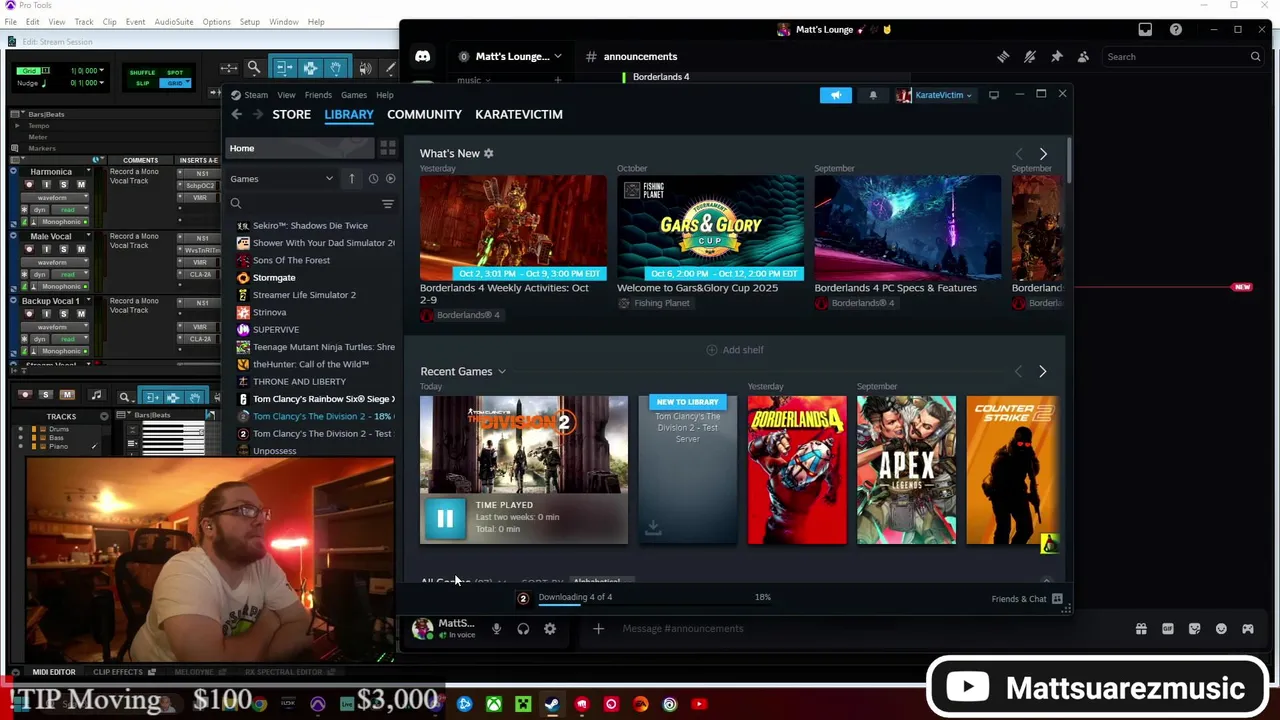Screen dimensions: 1280x720
Task: Select Home in Steam library sidebar
Action: coord(299,148)
